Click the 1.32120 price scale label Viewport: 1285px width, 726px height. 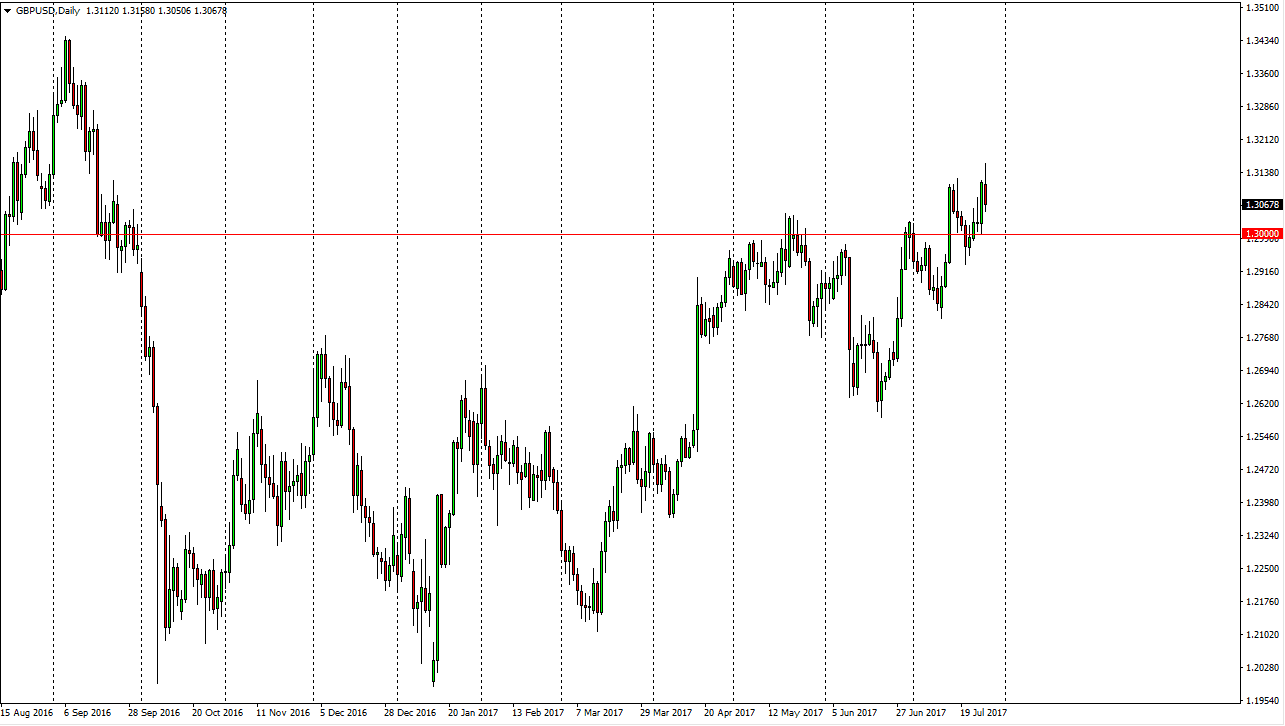point(1263,140)
